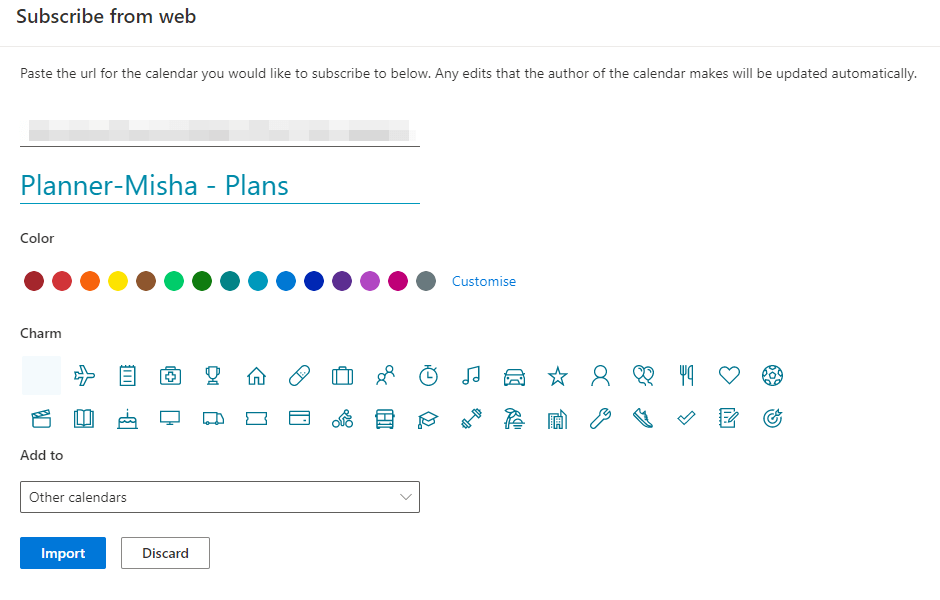Choose the bicycle charm icon

(342, 419)
